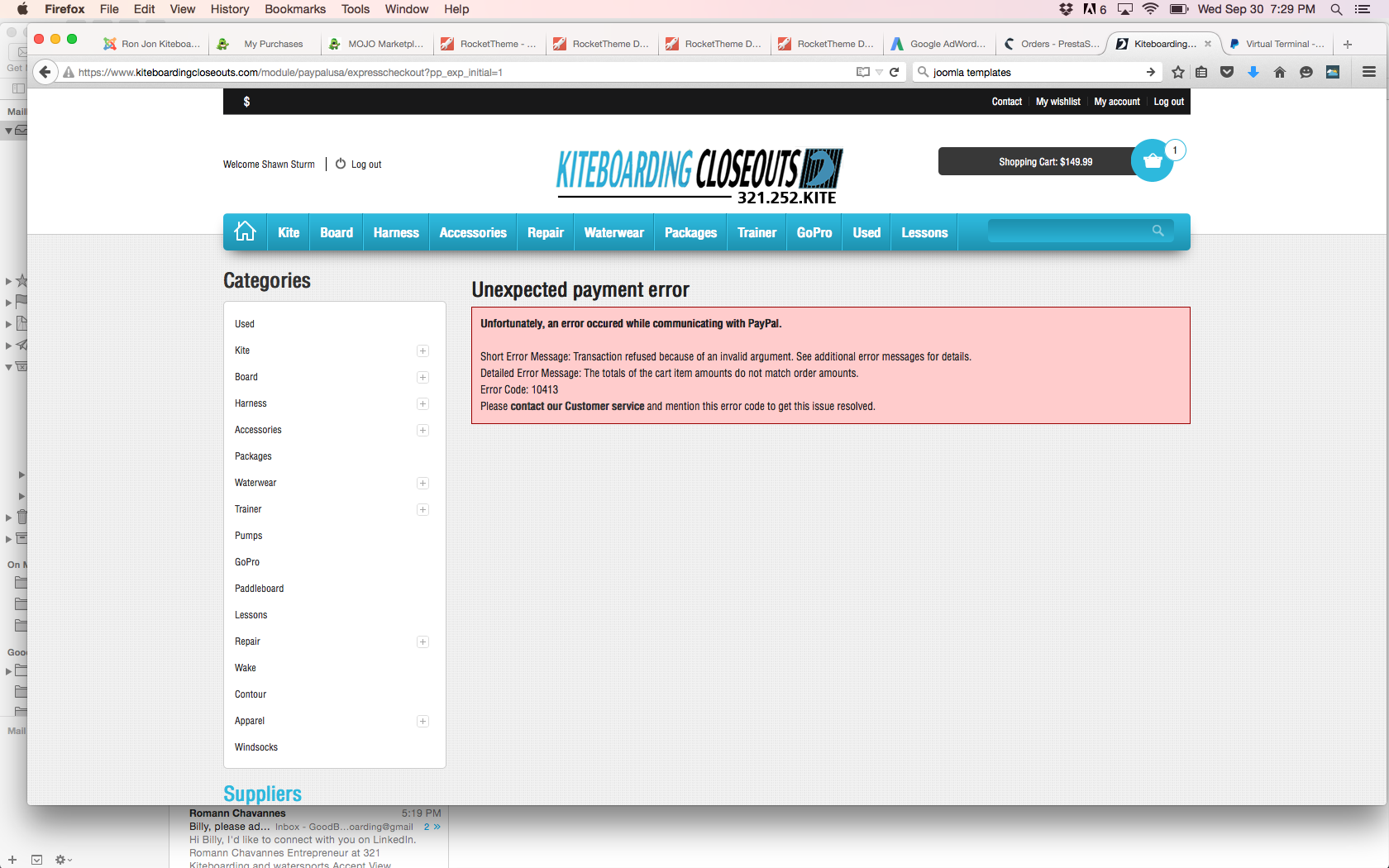Switch to the My Purchases tab

[x=266, y=44]
